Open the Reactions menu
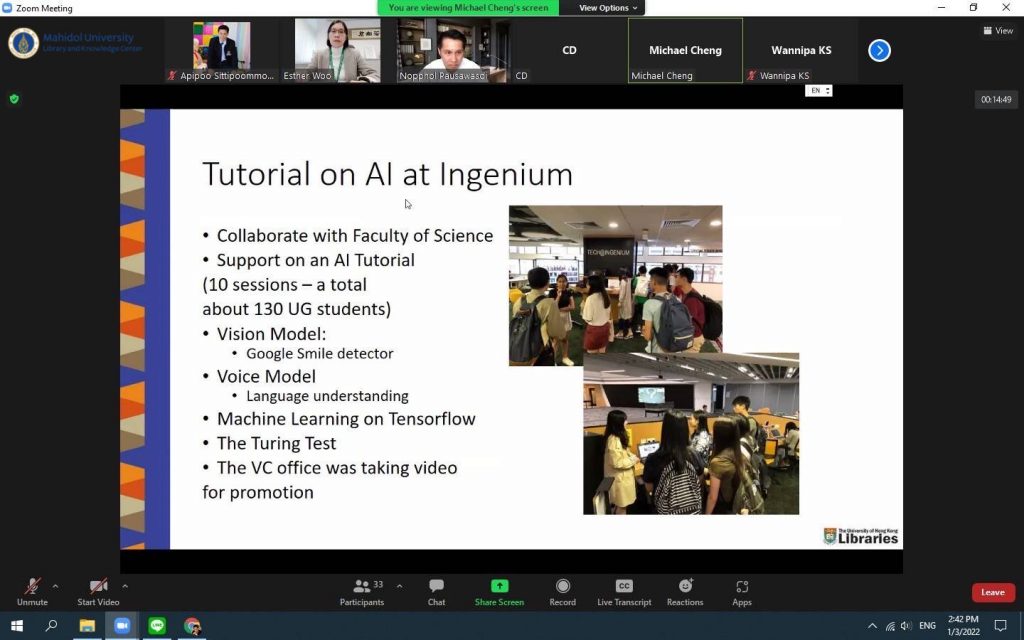1024x640 pixels. [x=685, y=590]
